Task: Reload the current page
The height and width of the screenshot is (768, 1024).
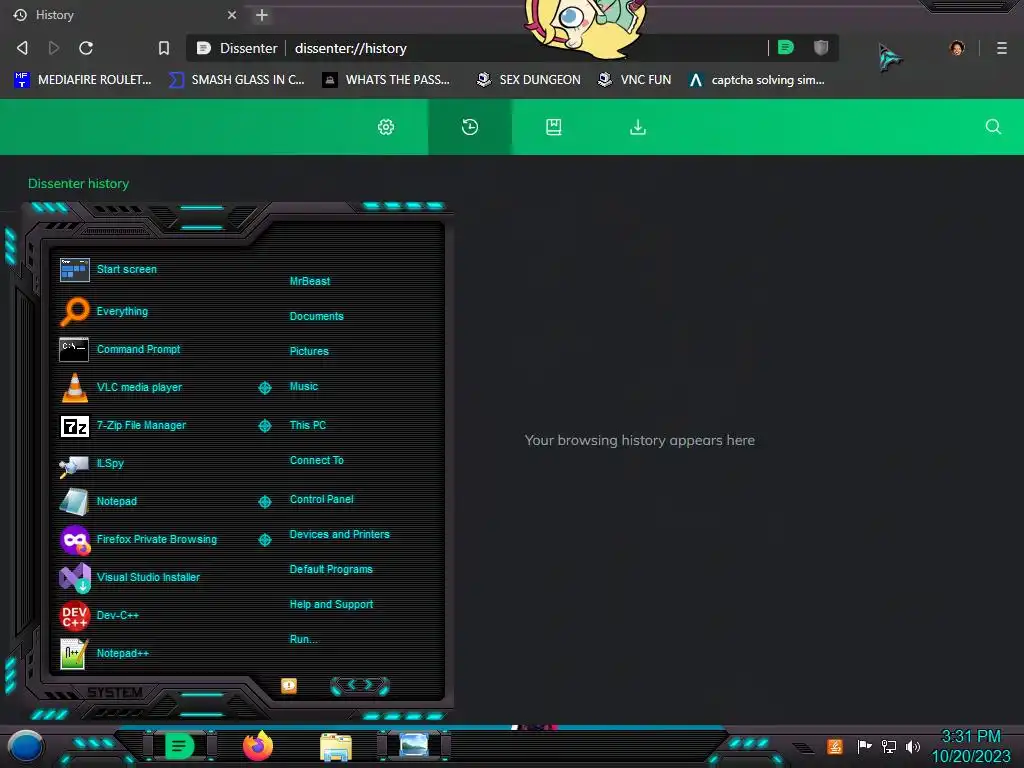Action: click(x=86, y=48)
